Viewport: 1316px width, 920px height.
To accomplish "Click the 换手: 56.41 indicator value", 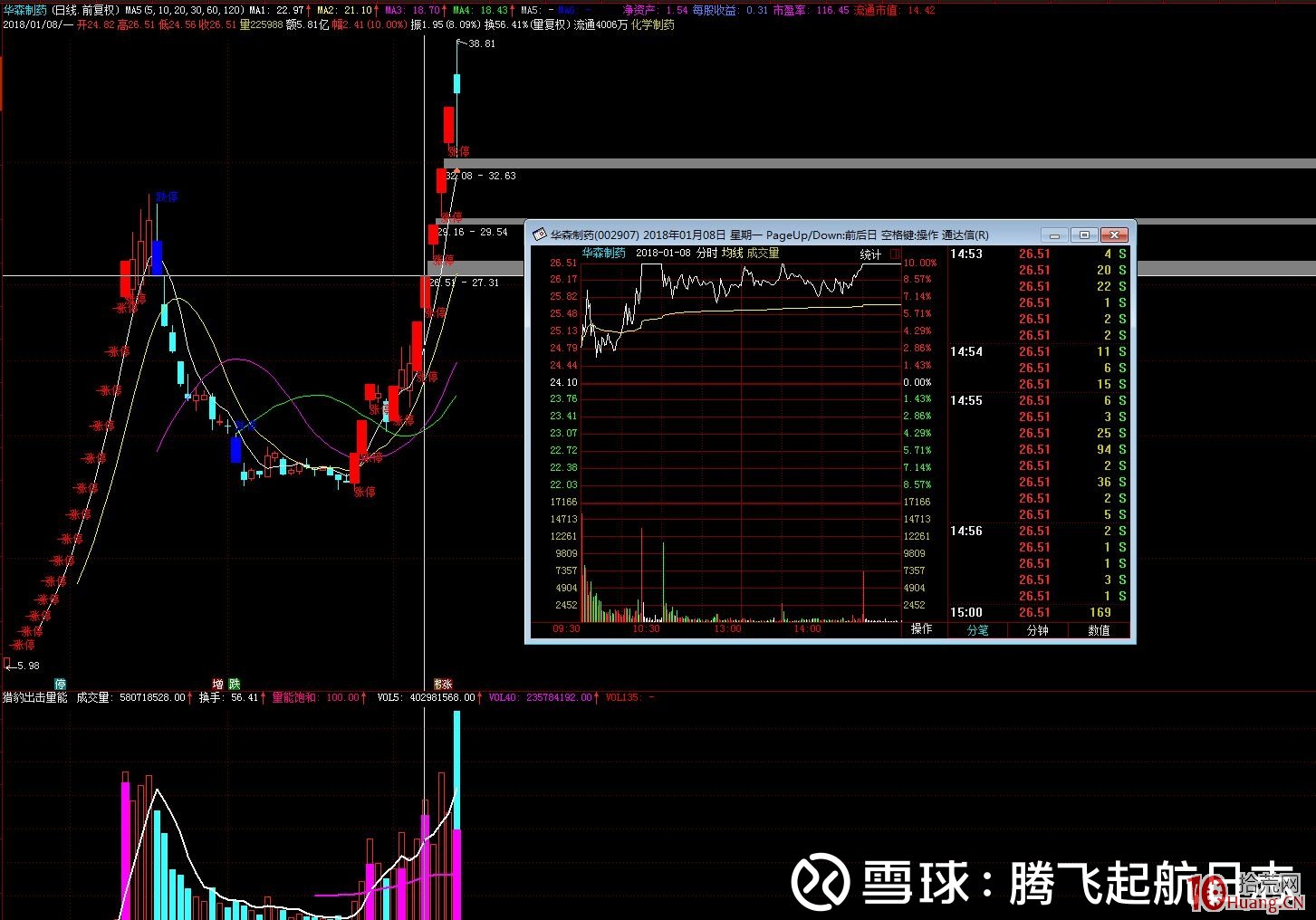I will 232,697.
